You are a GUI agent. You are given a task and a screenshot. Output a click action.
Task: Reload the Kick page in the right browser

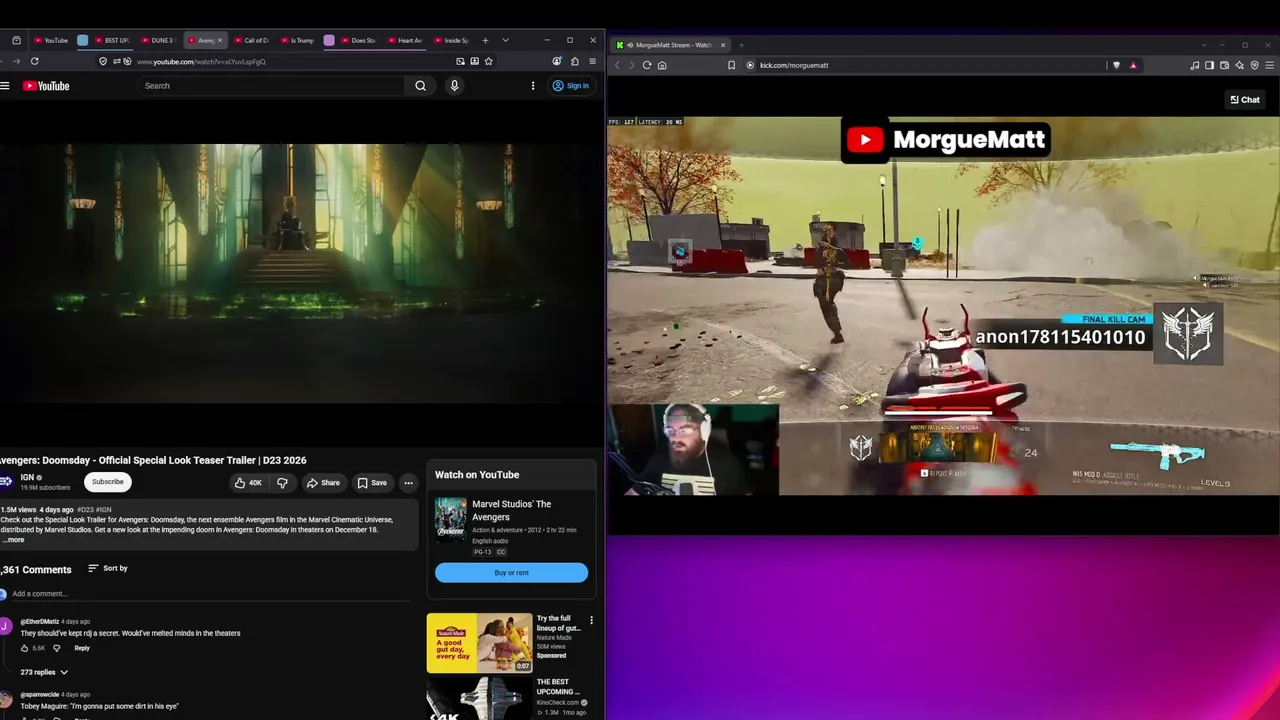click(x=647, y=65)
